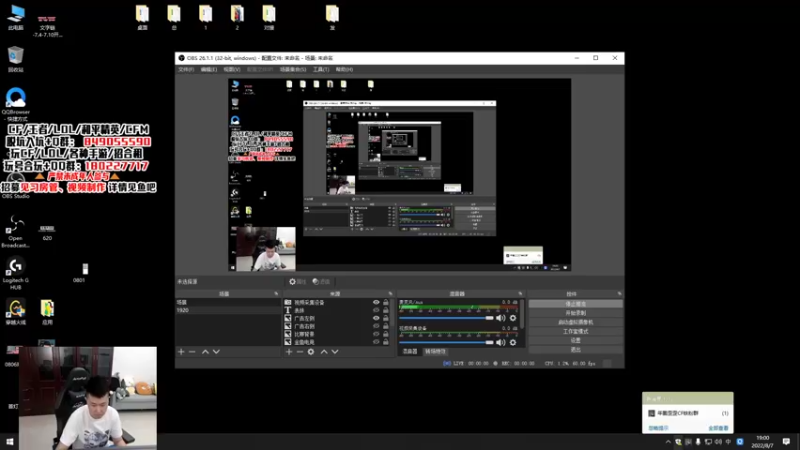Open the 编辑(E) menu in OBS
The width and height of the screenshot is (800, 450).
click(x=209, y=69)
